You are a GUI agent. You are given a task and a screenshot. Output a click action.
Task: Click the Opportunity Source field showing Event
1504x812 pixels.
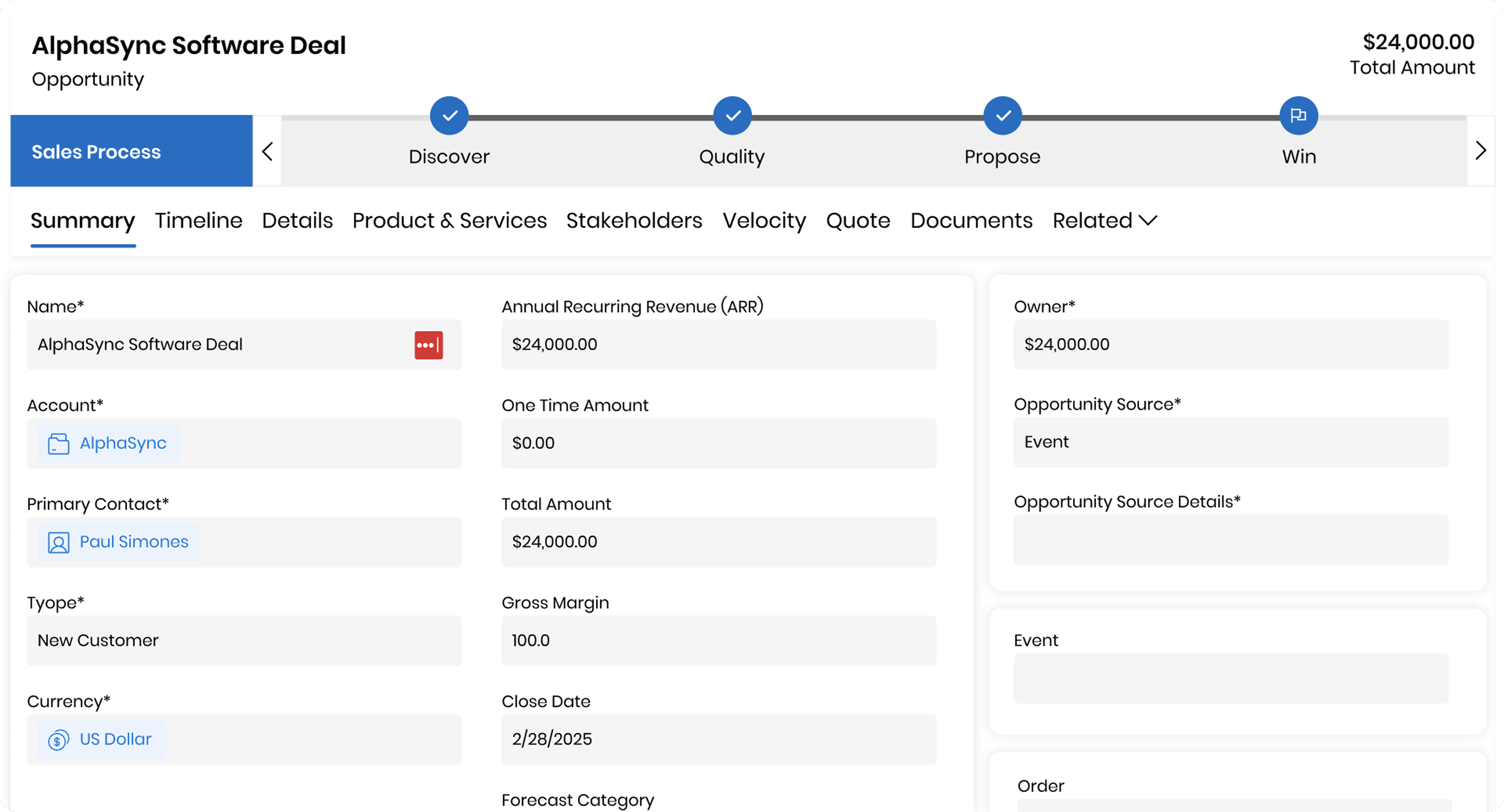click(1231, 442)
